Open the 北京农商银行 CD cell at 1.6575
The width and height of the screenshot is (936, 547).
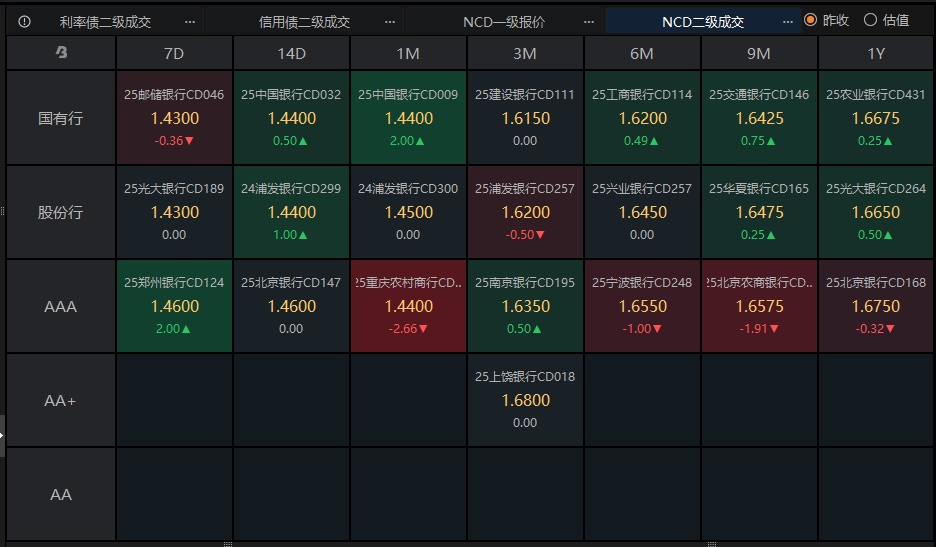pyautogui.click(x=759, y=306)
